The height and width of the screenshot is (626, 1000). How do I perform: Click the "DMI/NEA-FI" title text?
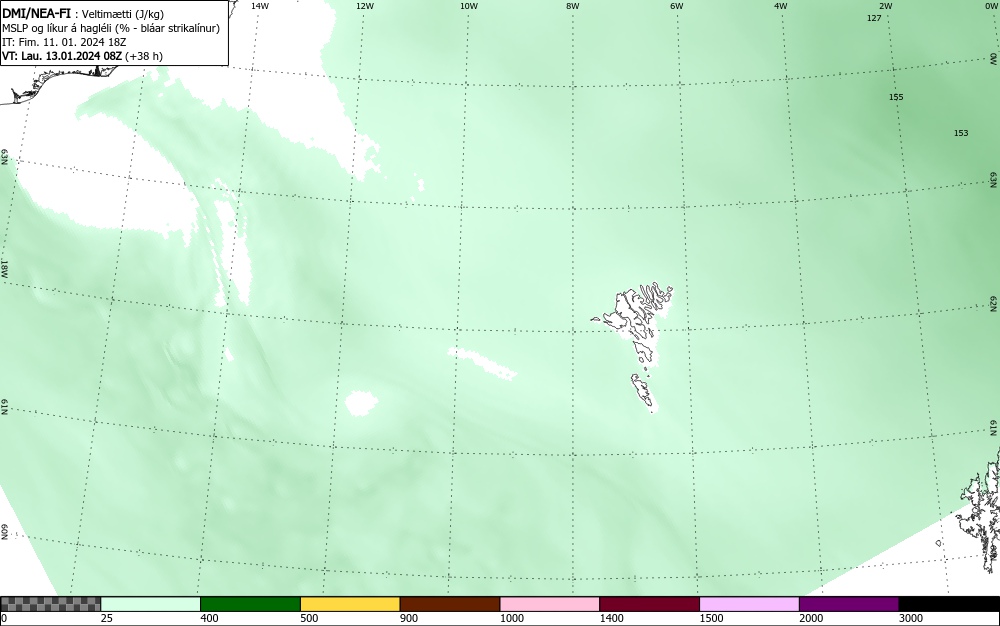pos(36,14)
